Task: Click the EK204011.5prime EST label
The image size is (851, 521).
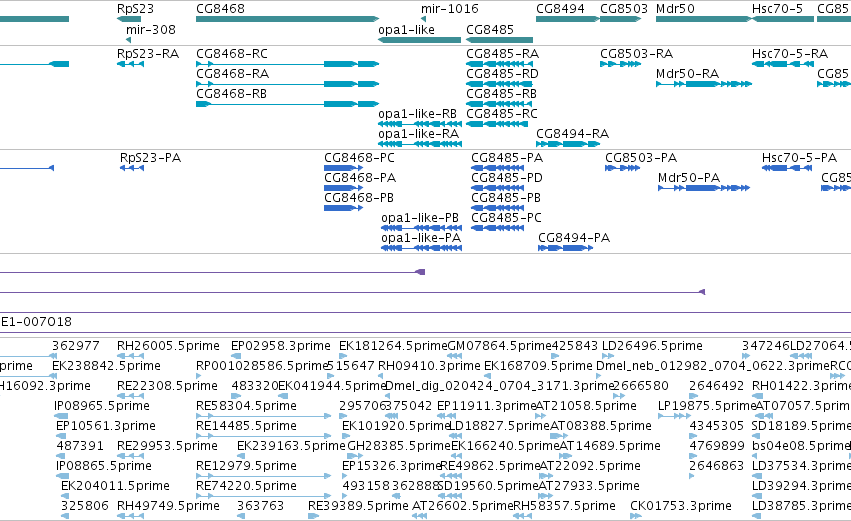Action: [x=115, y=486]
